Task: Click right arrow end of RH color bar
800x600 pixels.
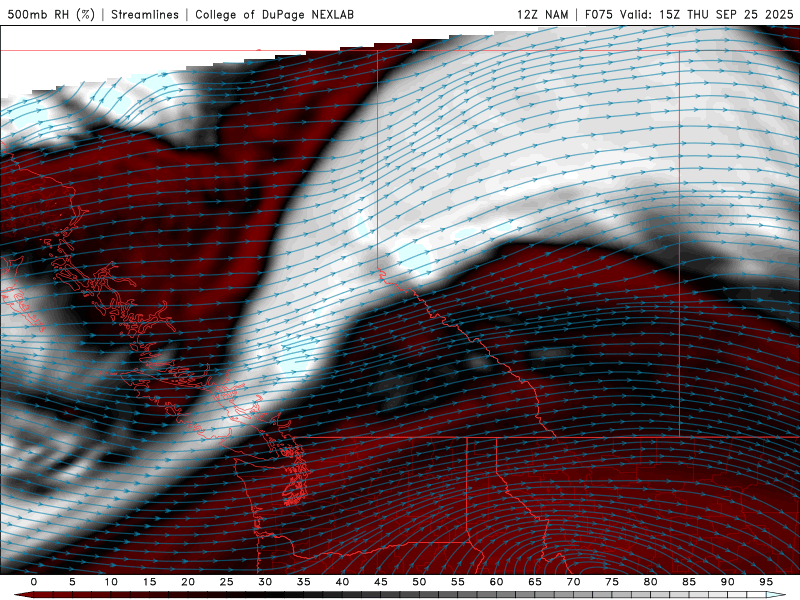Action: pyautogui.click(x=777, y=595)
